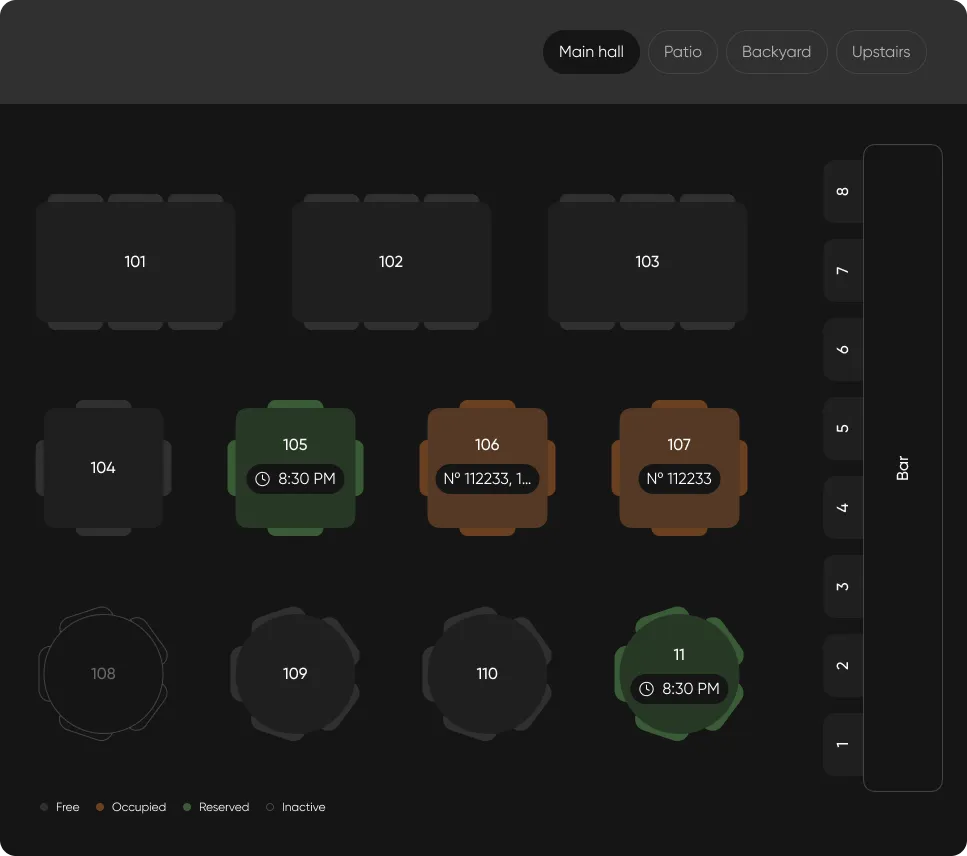The image size is (967, 856).
Task: Click the Bar counter
Action: (903, 468)
